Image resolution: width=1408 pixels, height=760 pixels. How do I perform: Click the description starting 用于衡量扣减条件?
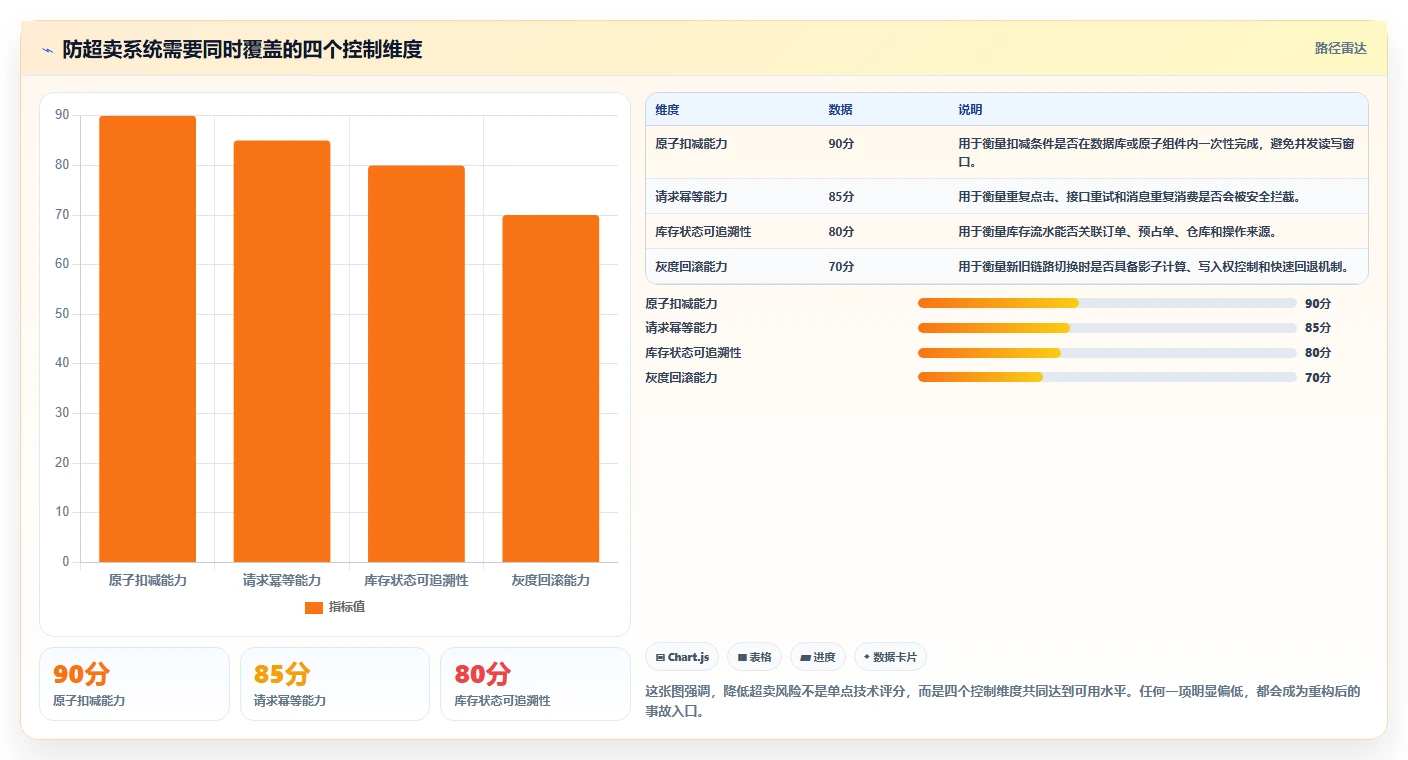1157,152
